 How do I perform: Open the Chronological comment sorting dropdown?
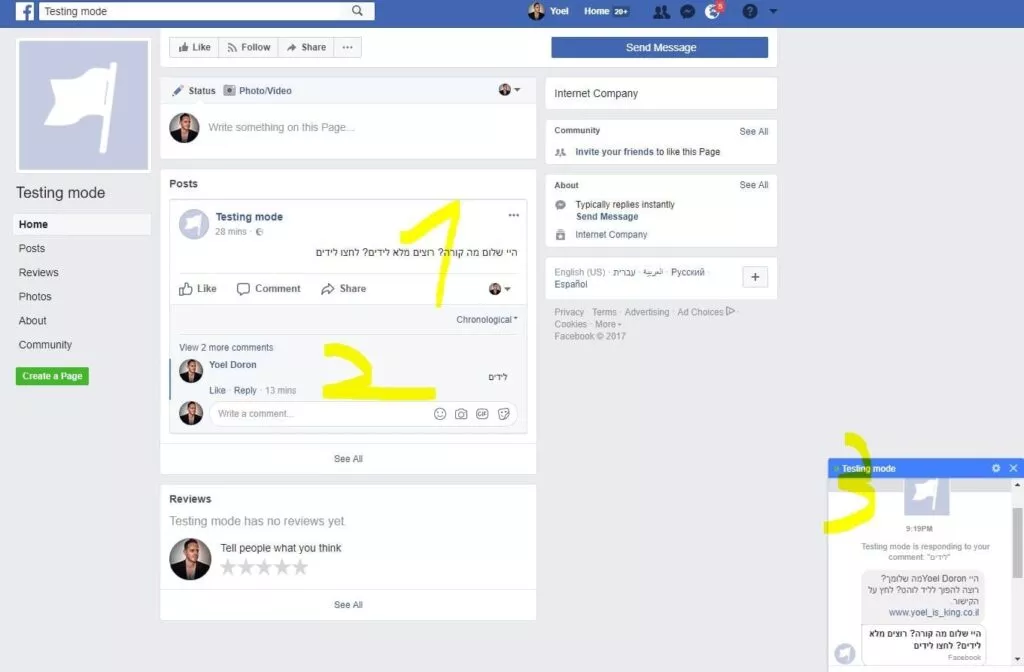point(487,319)
